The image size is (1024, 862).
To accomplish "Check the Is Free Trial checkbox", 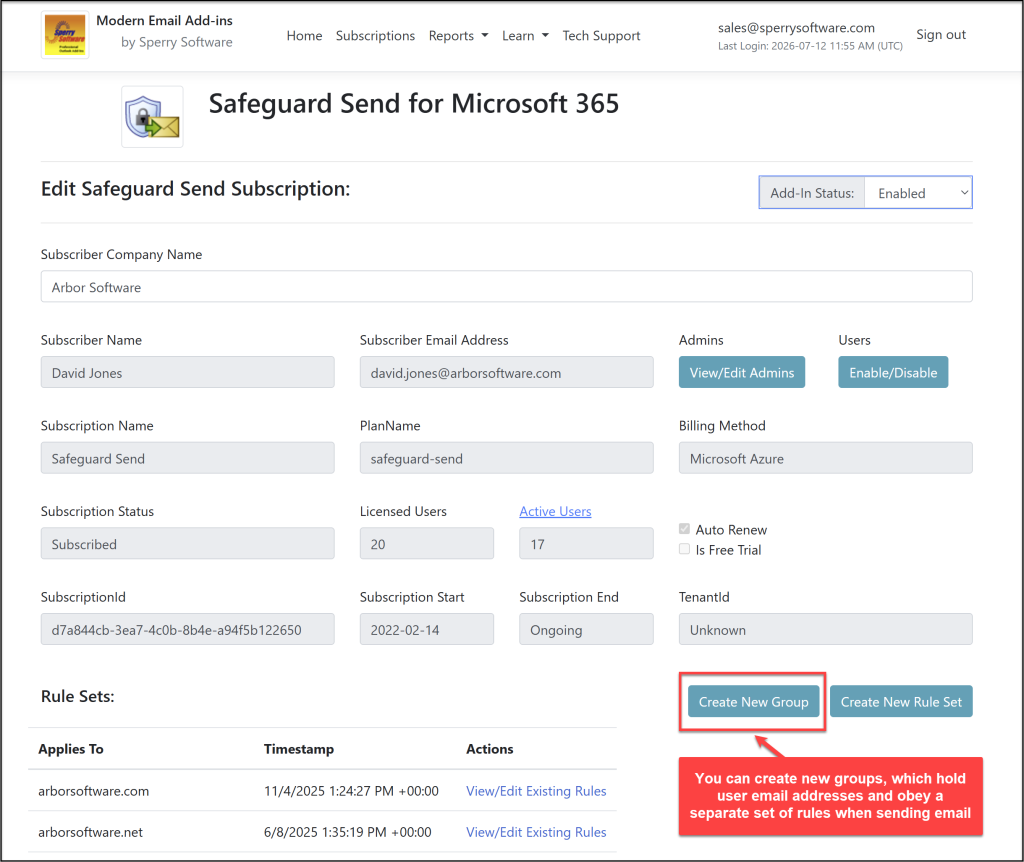I will tap(684, 549).
